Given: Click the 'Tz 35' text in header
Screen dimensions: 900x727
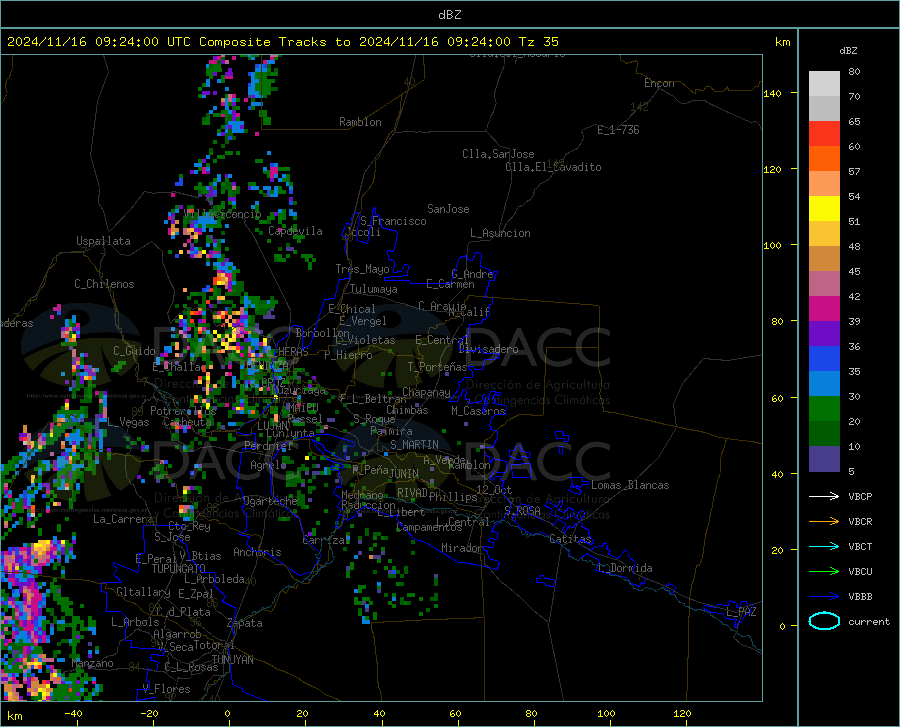Looking at the screenshot, I should pyautogui.click(x=538, y=41).
